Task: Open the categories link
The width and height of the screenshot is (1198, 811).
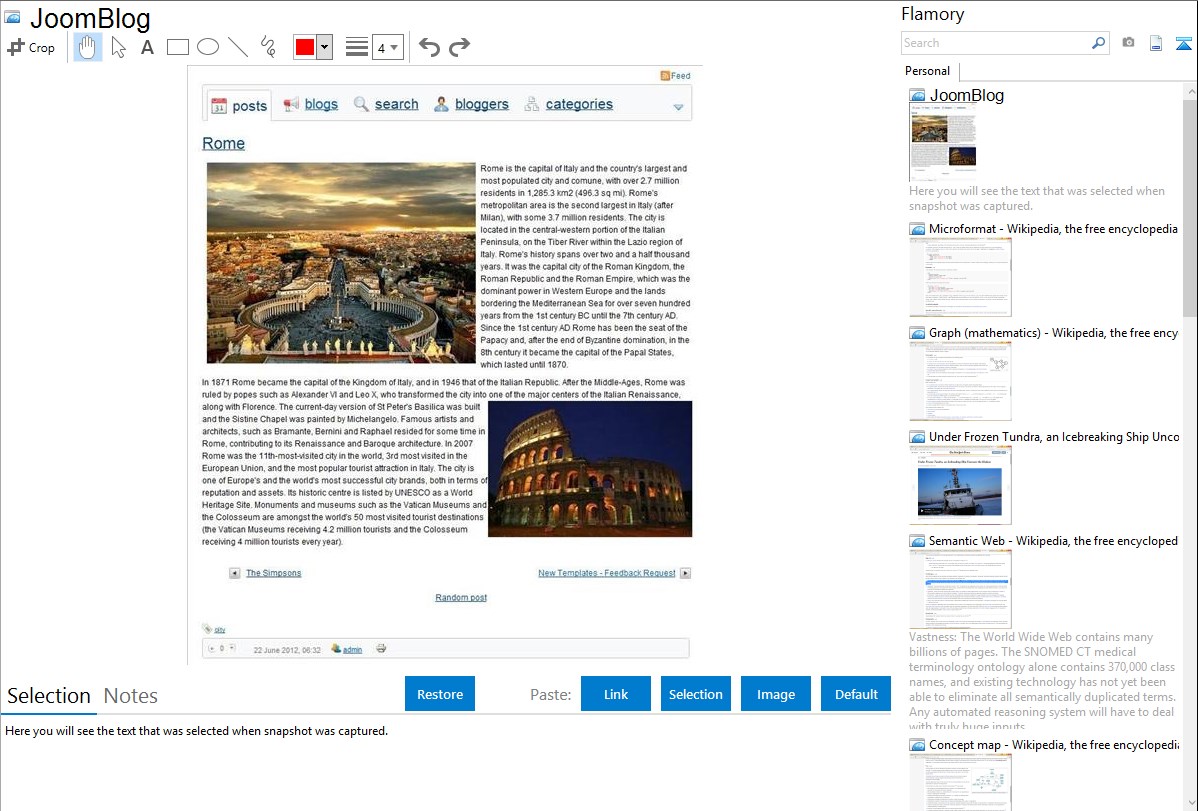Action: click(x=579, y=104)
